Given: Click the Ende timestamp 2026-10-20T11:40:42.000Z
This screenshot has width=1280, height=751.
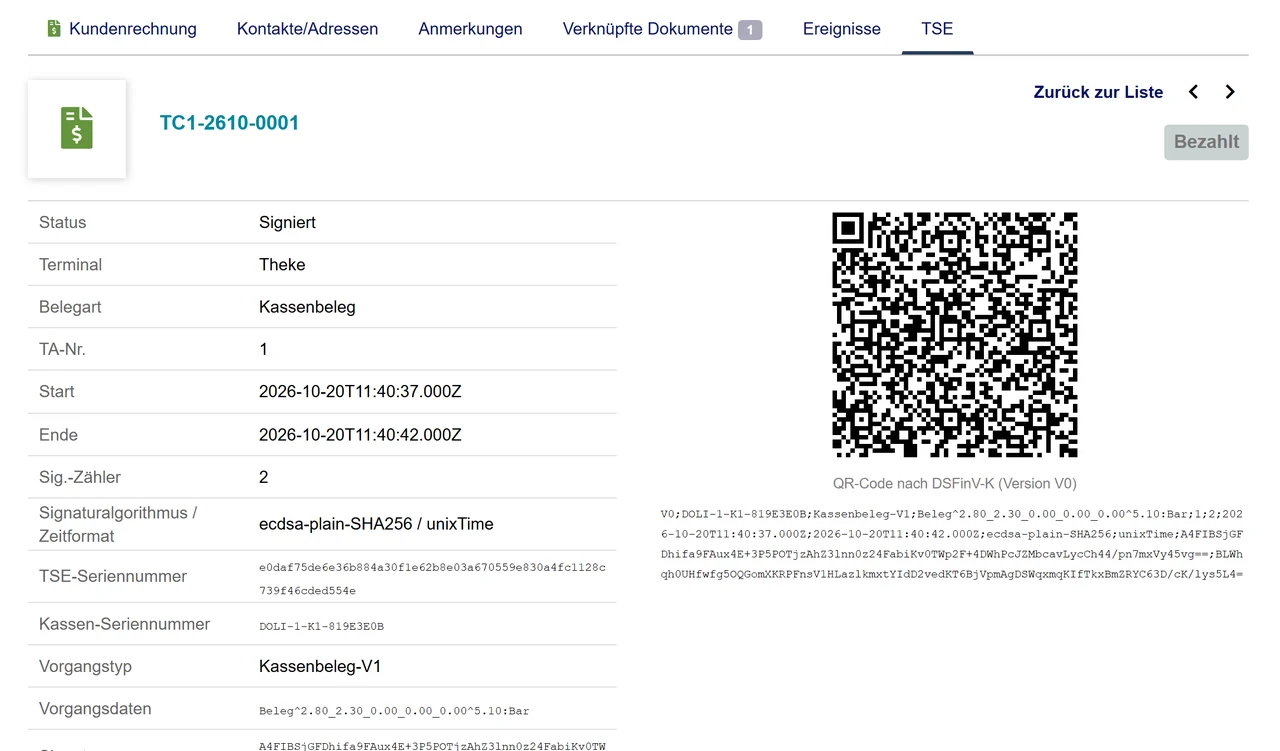Looking at the screenshot, I should [360, 435].
